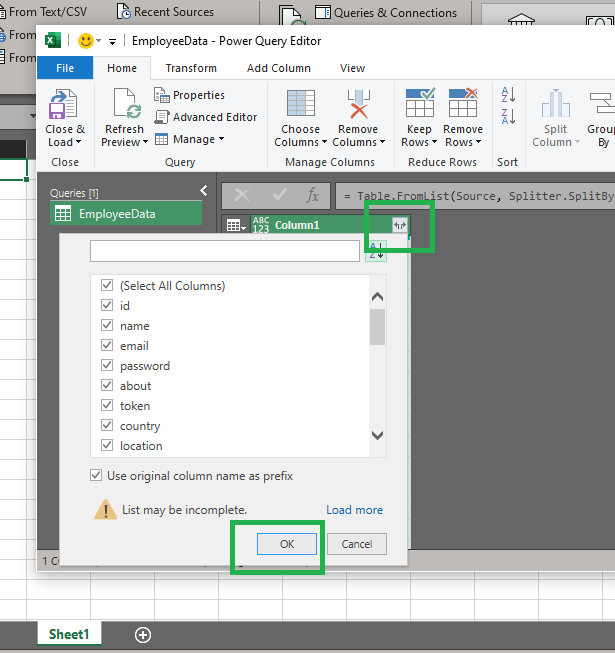Click From Text/CSV in Excel ribbon

coord(44,12)
